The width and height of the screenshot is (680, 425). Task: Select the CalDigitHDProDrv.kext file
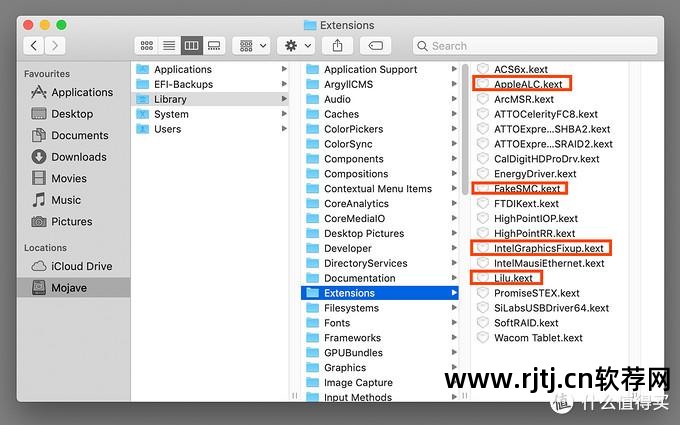[x=538, y=159]
